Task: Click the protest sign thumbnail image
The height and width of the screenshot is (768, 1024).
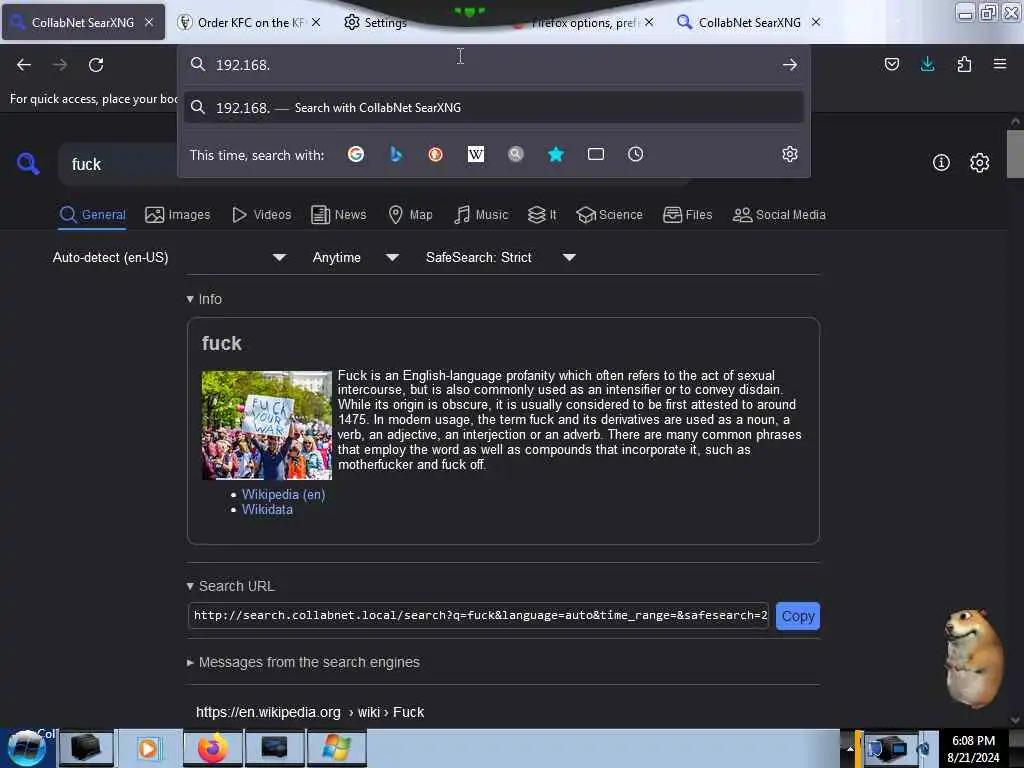Action: point(266,425)
